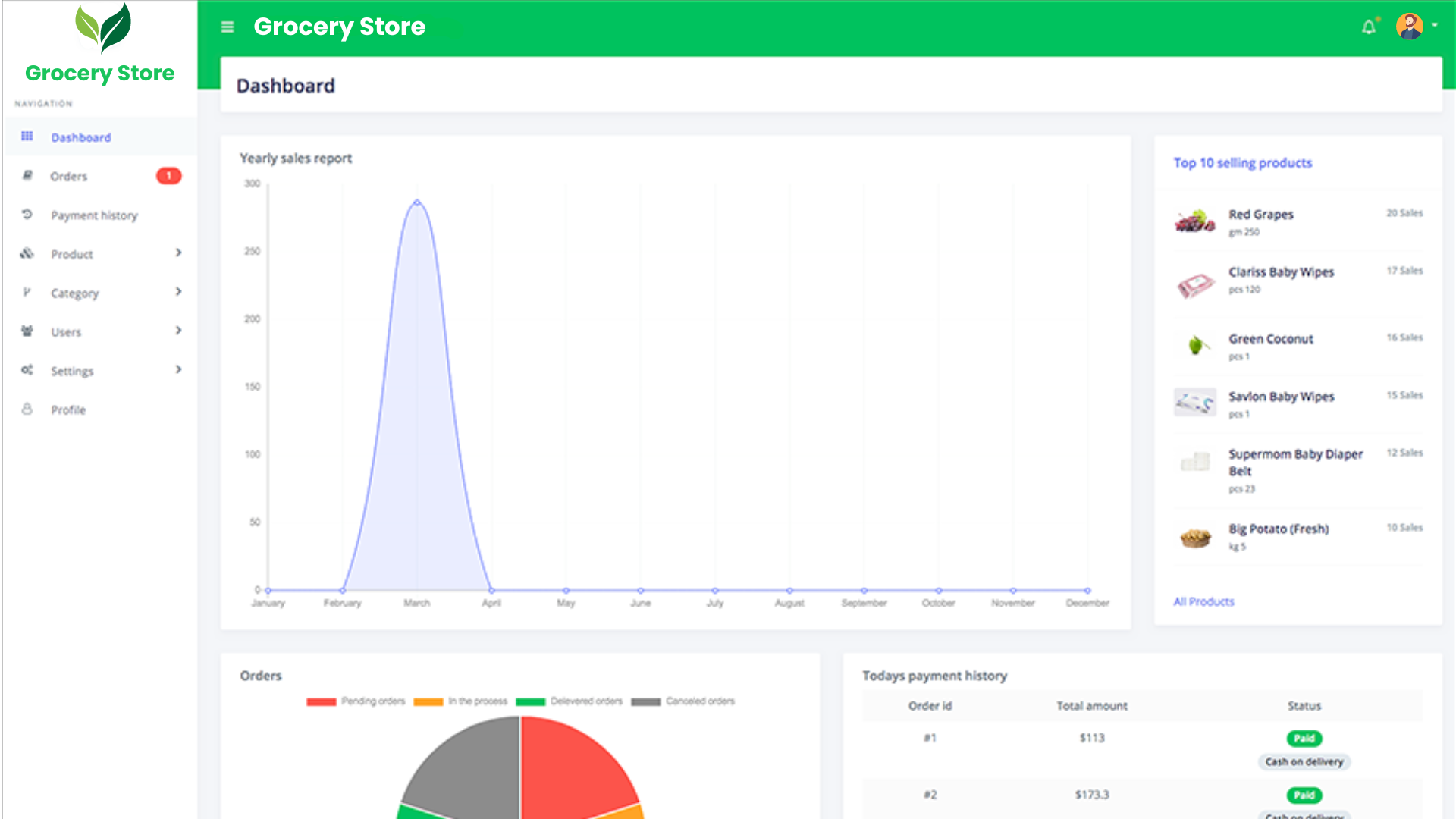Viewport: 1456px width, 819px height.
Task: Click the Savlon Baby Wipes thumbnail
Action: tap(1195, 403)
